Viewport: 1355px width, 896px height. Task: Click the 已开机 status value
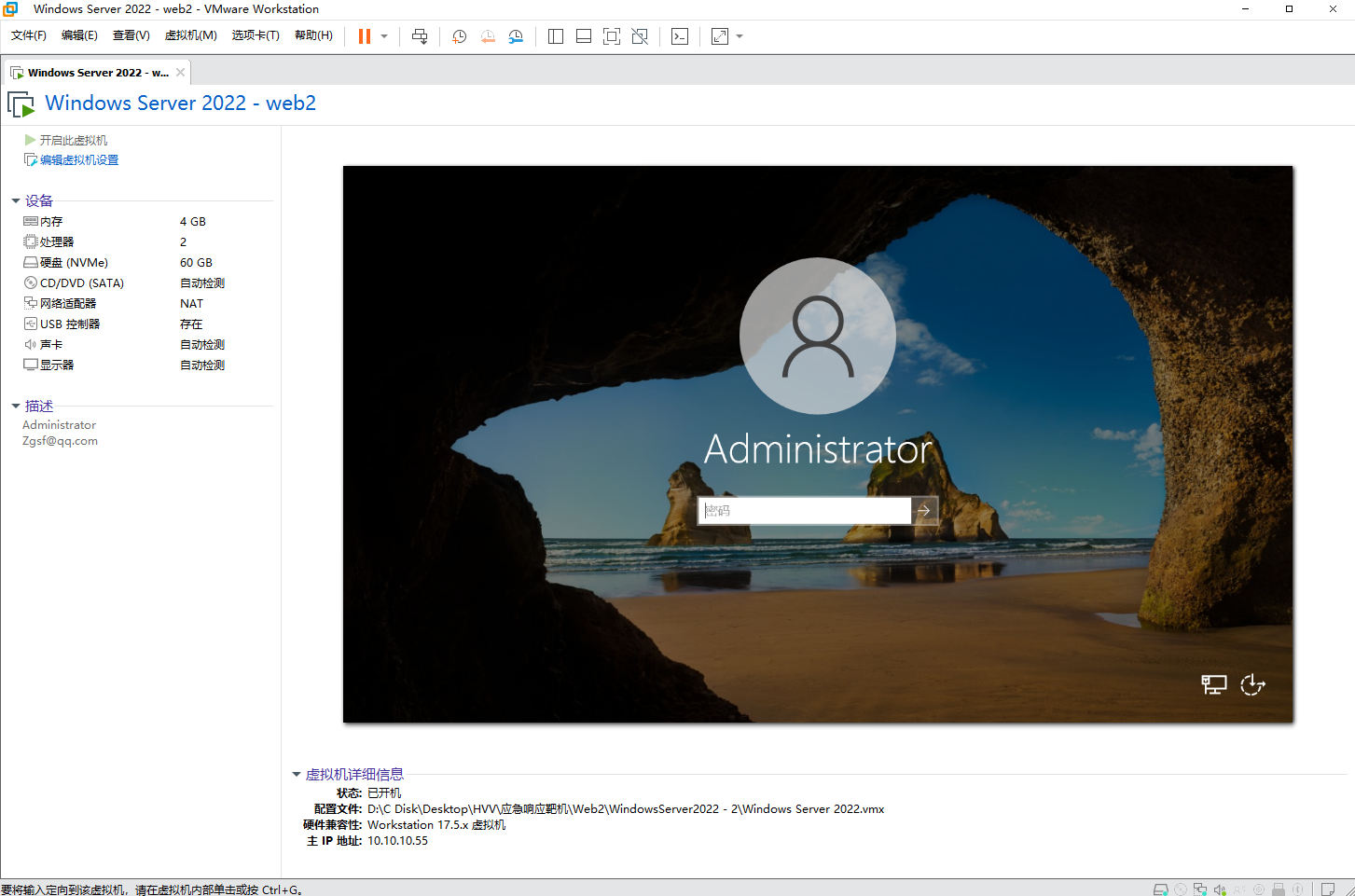[384, 793]
